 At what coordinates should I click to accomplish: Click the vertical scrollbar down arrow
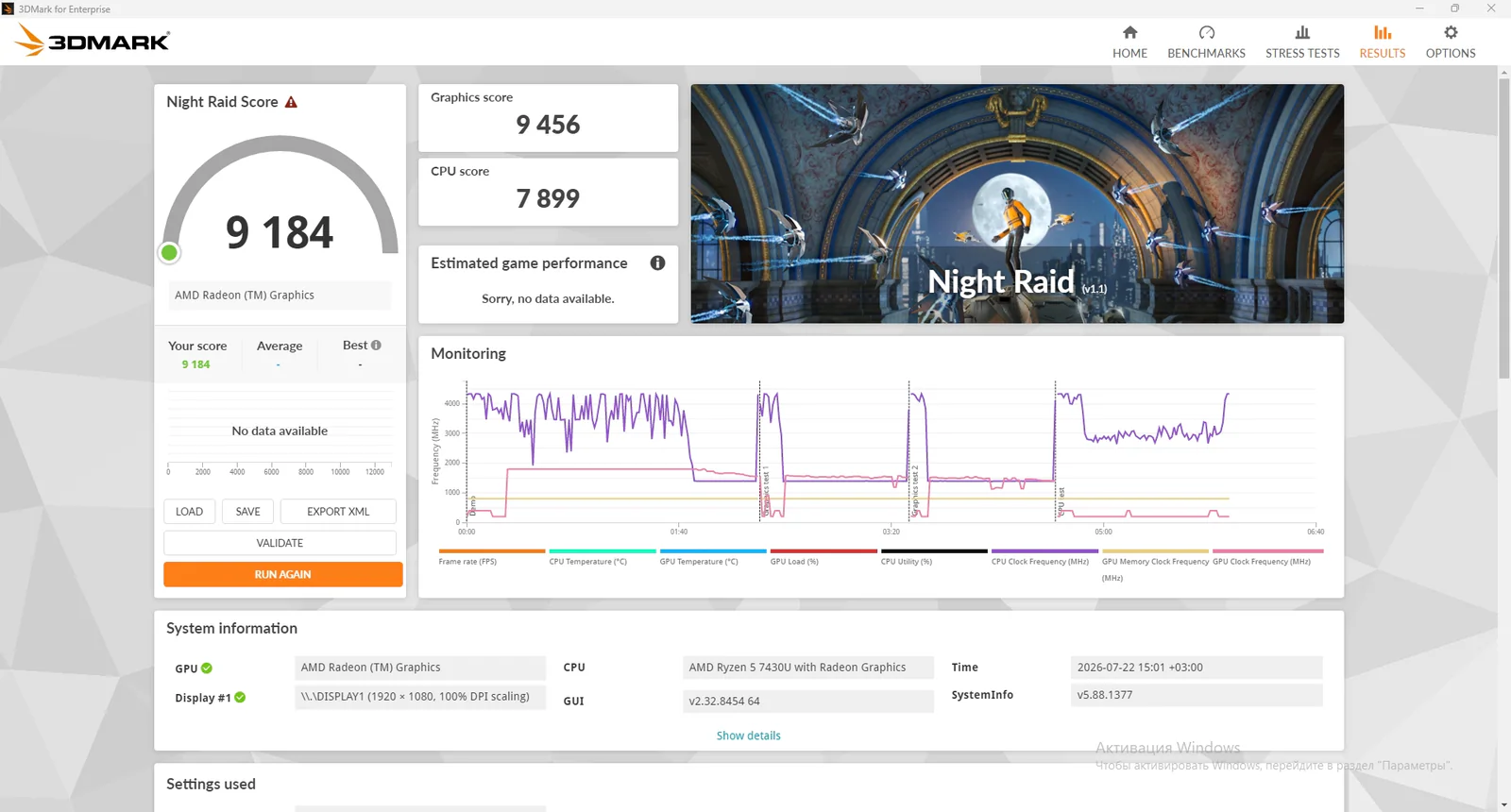pos(1503,805)
